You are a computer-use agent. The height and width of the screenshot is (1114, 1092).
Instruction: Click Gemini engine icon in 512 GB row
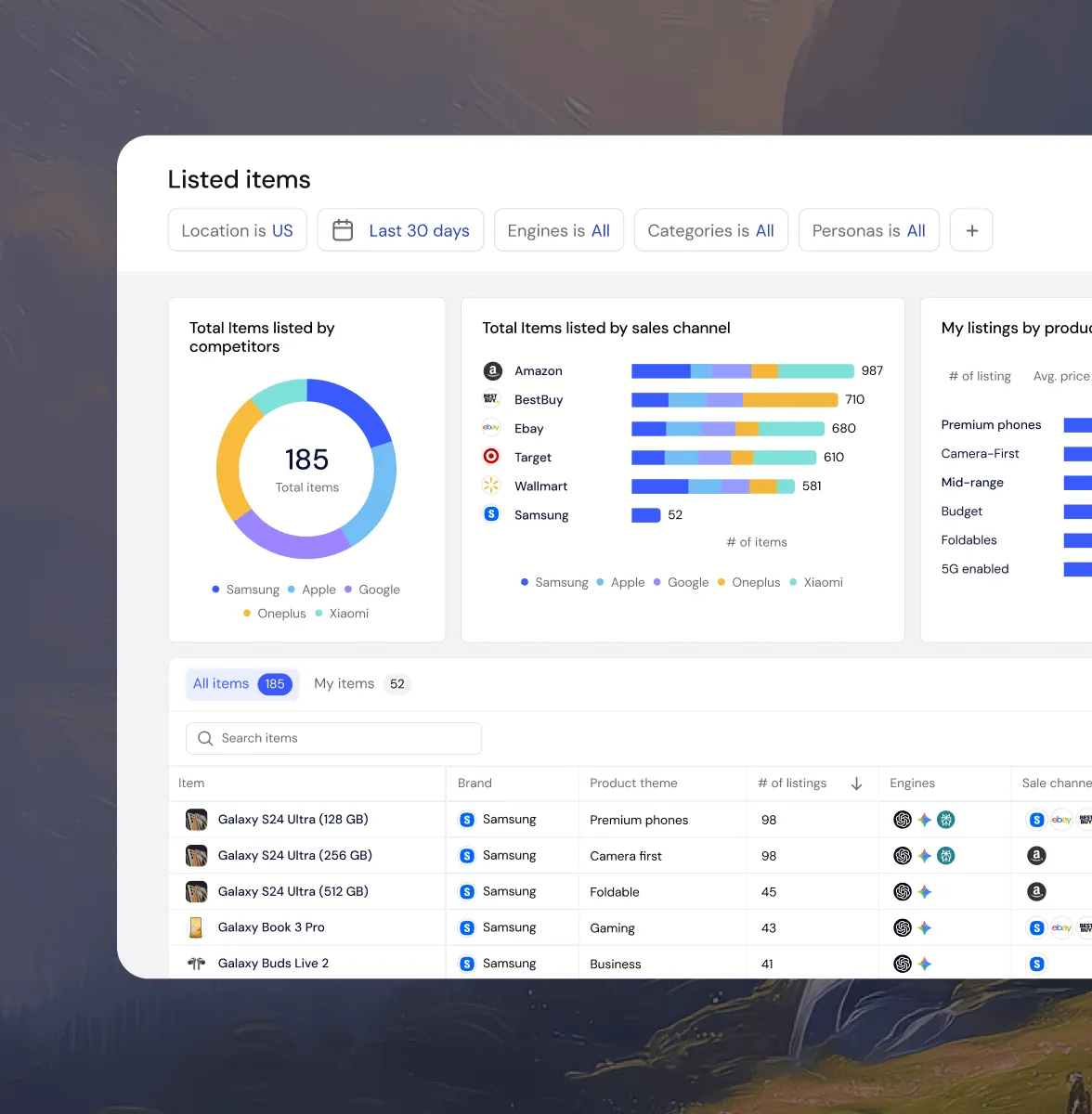pyautogui.click(x=925, y=892)
